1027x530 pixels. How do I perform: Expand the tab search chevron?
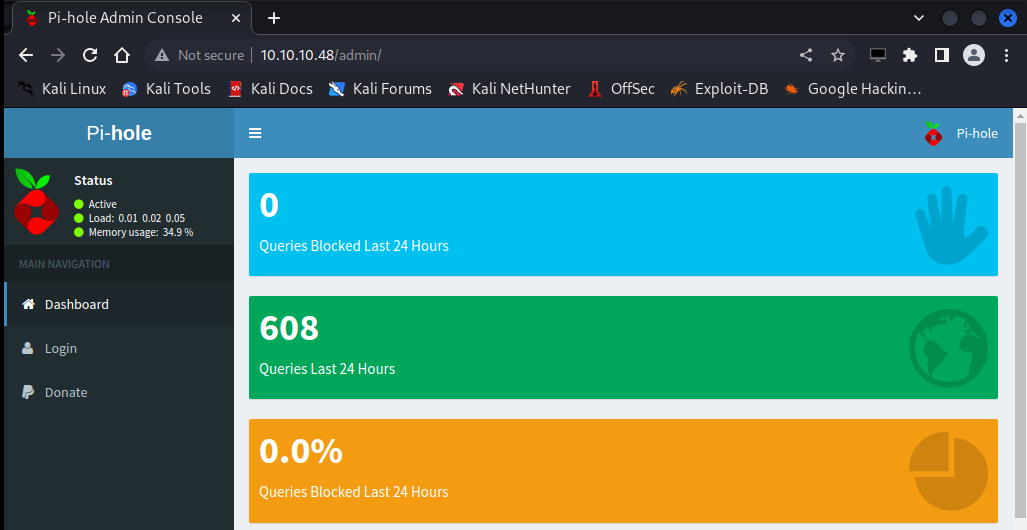pos(919,18)
